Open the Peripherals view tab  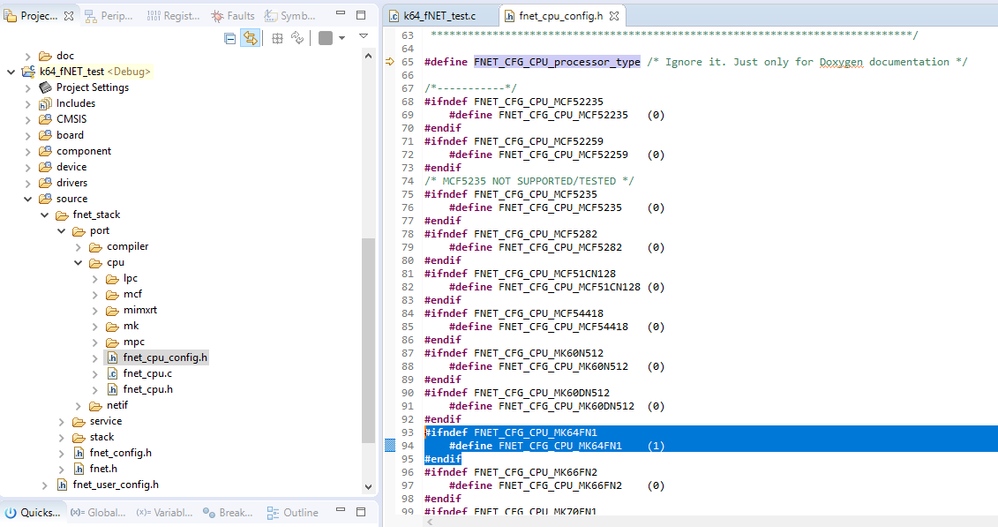pyautogui.click(x=109, y=16)
